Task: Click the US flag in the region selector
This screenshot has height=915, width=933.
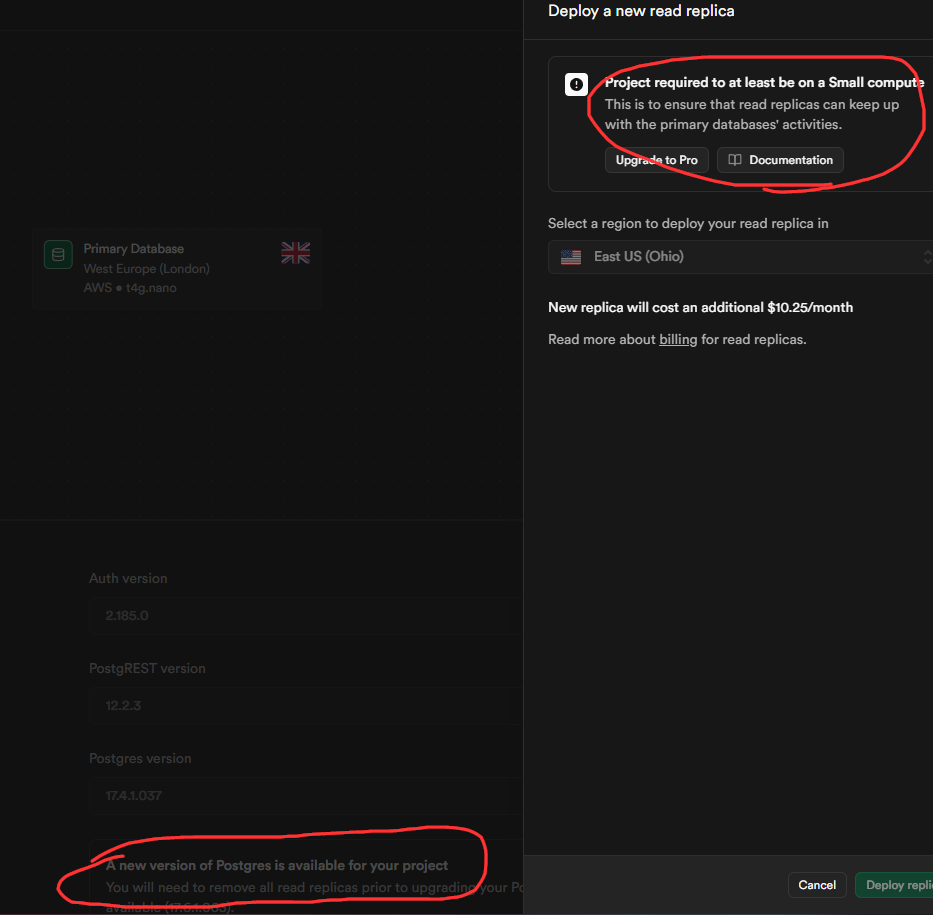Action: point(571,257)
